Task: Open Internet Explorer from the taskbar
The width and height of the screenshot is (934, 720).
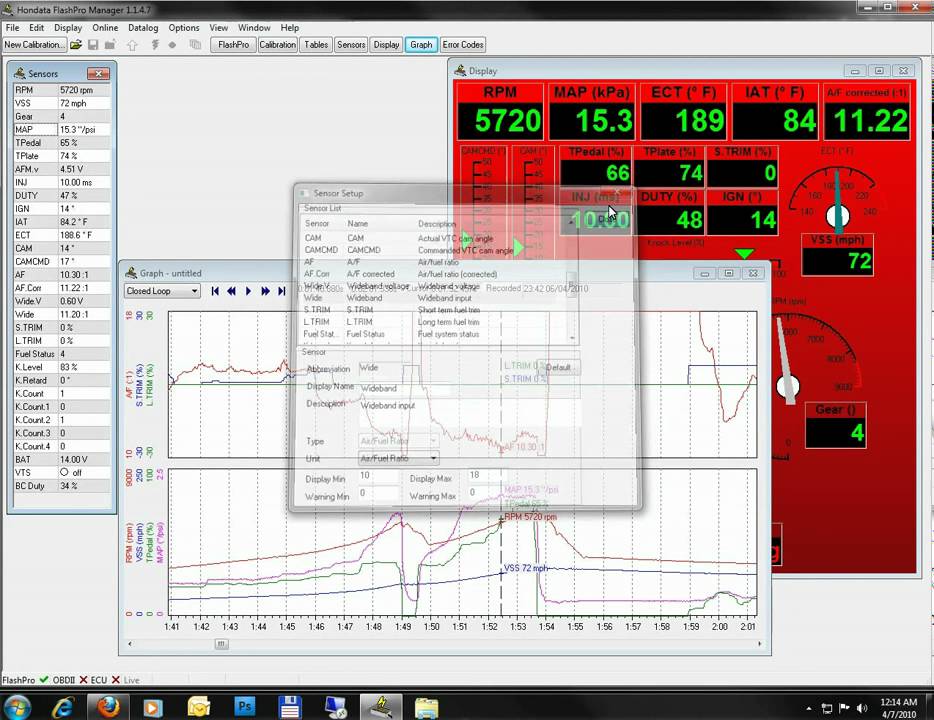Action: pos(63,707)
